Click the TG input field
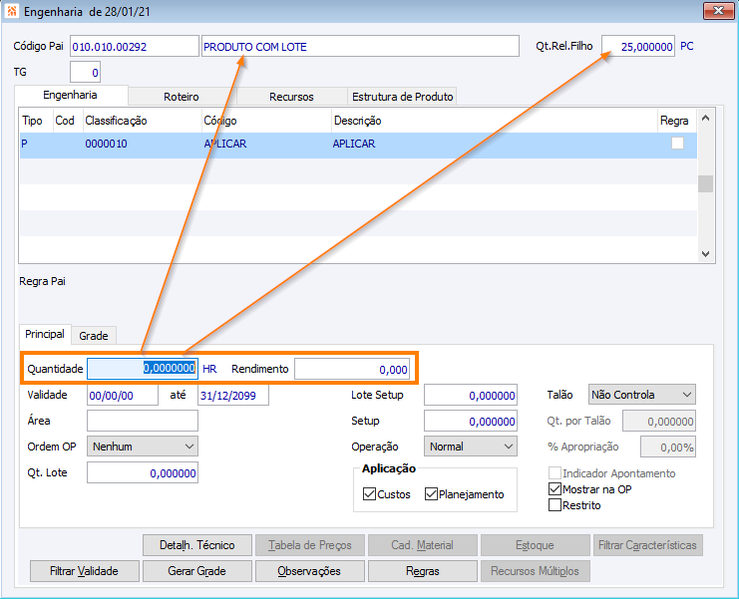This screenshot has width=739, height=599. coord(85,73)
